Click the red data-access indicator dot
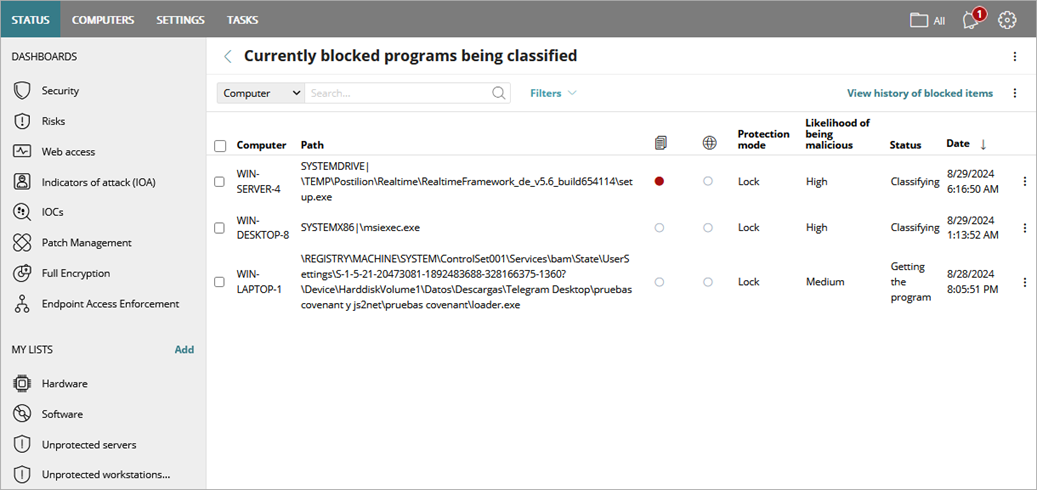The width and height of the screenshot is (1037, 490). pyautogui.click(x=659, y=182)
